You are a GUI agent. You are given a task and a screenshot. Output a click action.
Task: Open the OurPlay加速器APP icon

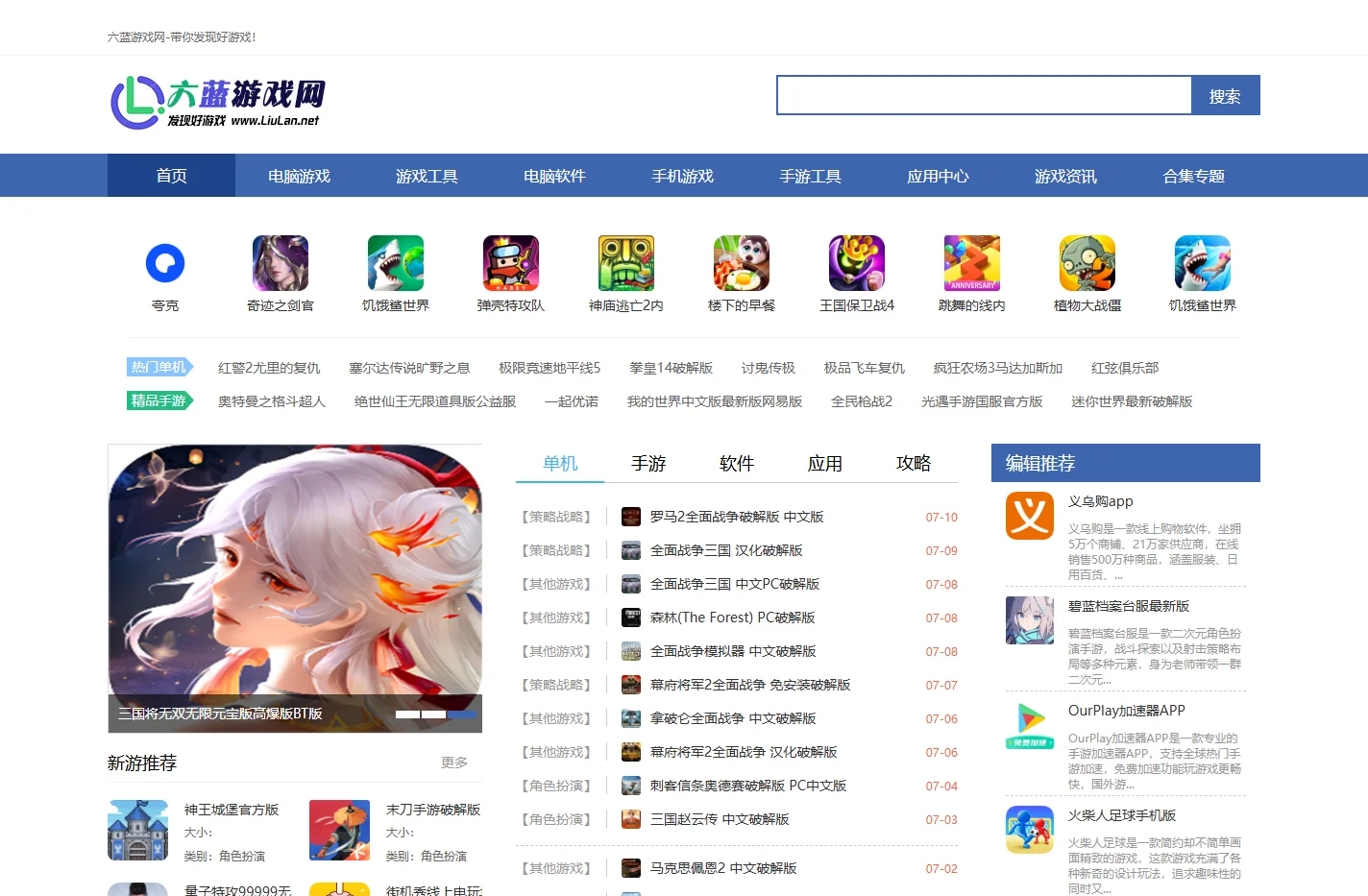(1030, 725)
